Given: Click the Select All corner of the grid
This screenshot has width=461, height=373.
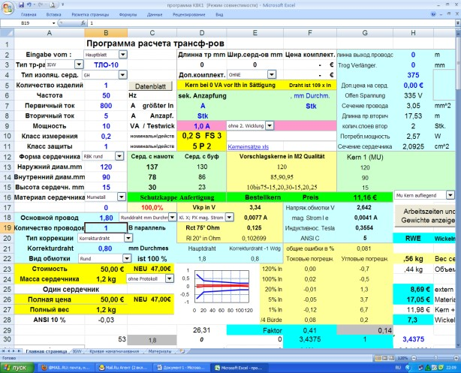Looking at the screenshot, I should click(7, 33).
